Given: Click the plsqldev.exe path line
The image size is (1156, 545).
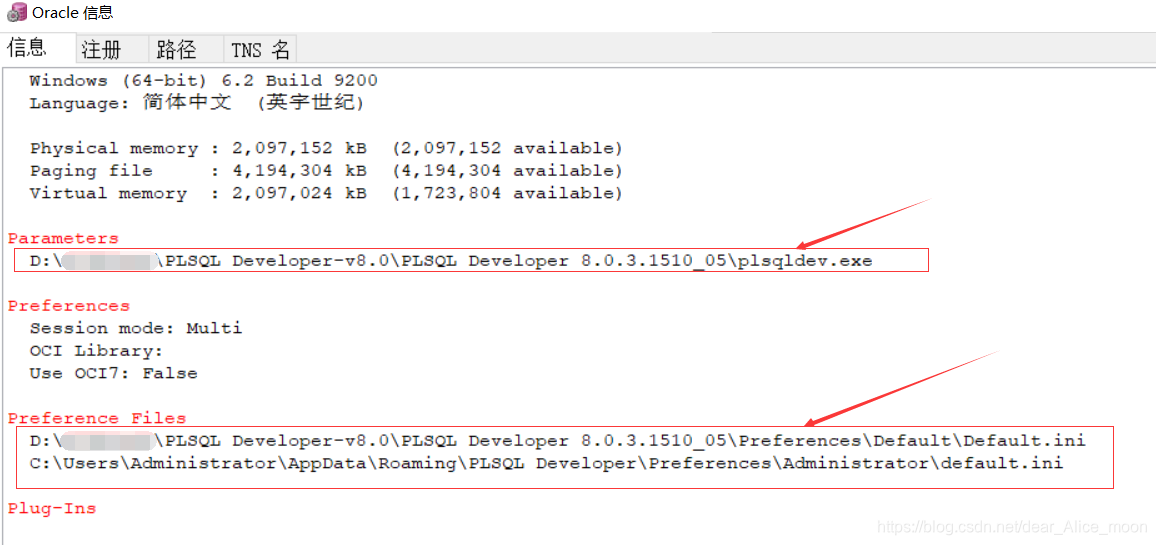Looking at the screenshot, I should coord(450,261).
